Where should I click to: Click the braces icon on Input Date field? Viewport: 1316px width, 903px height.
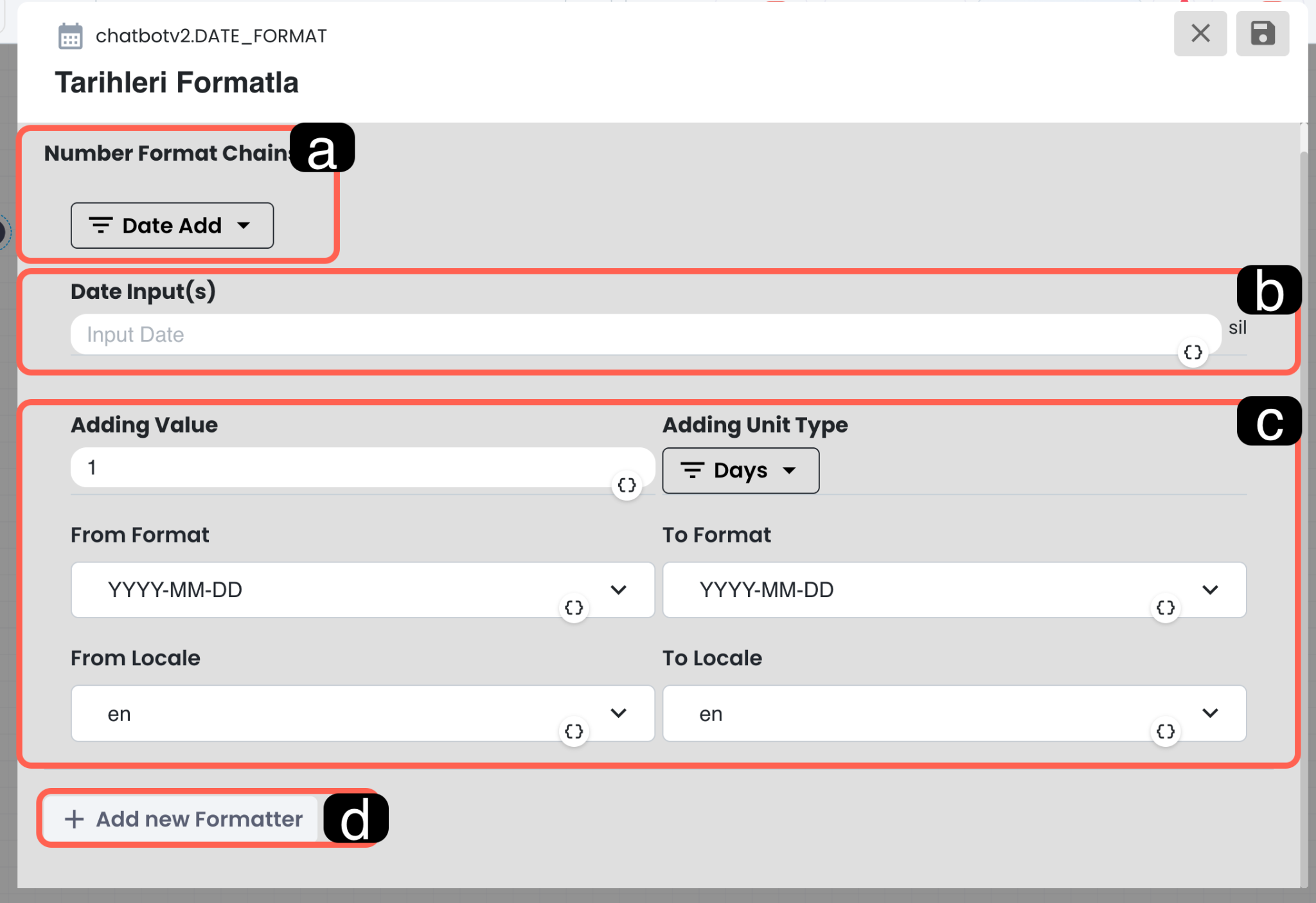click(x=1193, y=352)
